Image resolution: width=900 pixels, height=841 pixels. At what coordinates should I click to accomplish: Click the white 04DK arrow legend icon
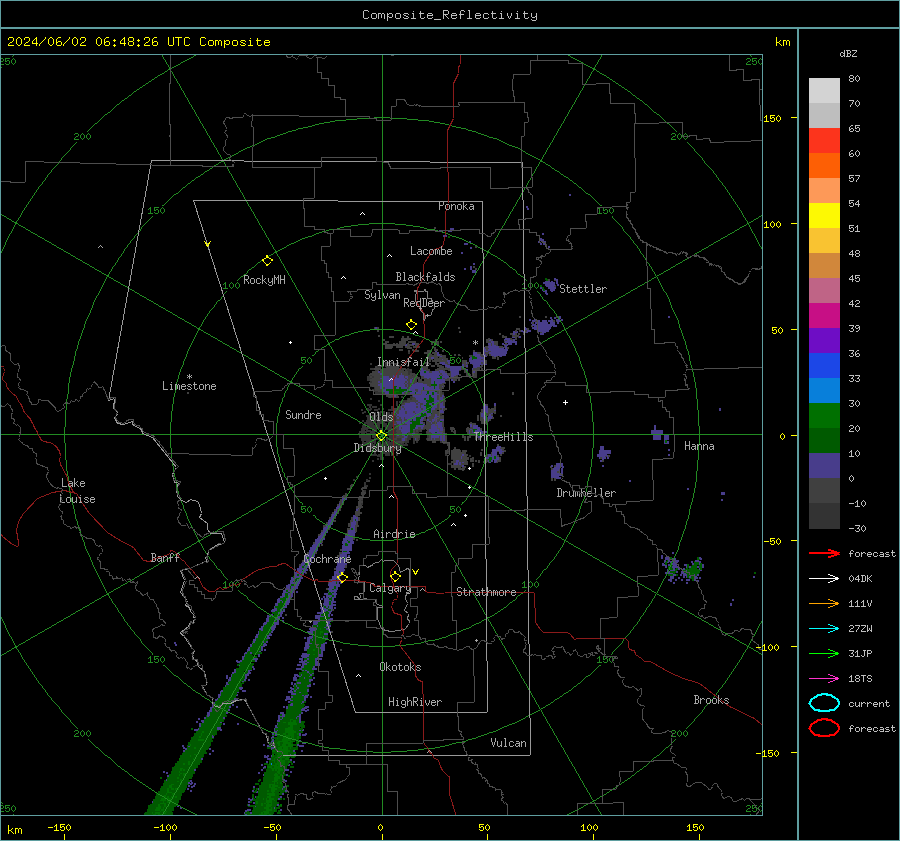[824, 578]
